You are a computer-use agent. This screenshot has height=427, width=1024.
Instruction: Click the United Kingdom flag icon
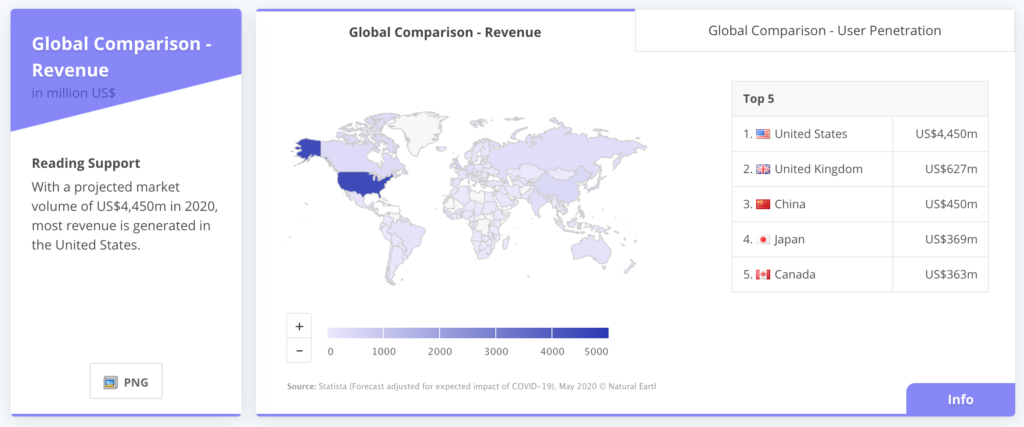tap(763, 169)
